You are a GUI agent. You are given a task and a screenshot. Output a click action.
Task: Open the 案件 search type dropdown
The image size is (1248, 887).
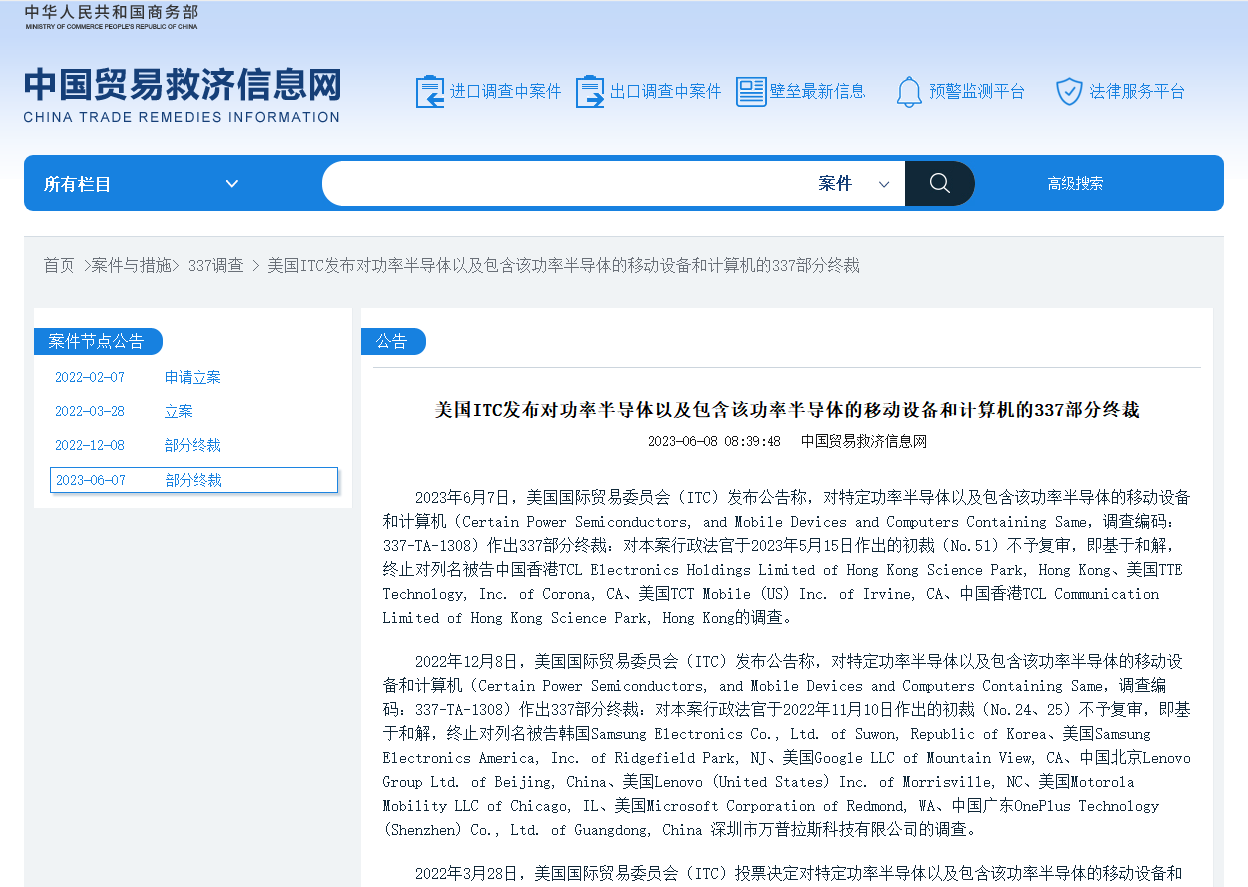854,184
